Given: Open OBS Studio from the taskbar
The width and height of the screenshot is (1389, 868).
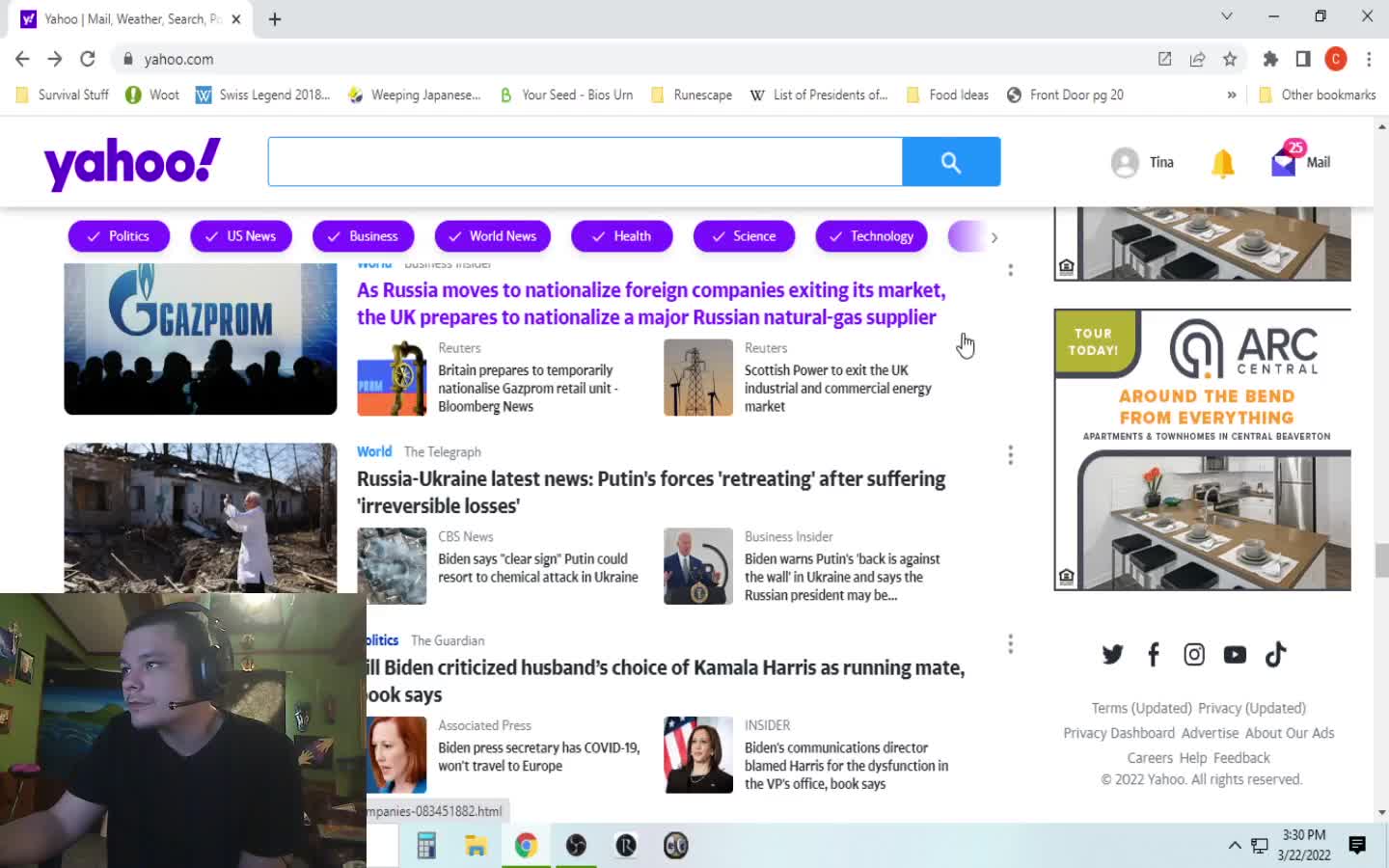Looking at the screenshot, I should 576,846.
